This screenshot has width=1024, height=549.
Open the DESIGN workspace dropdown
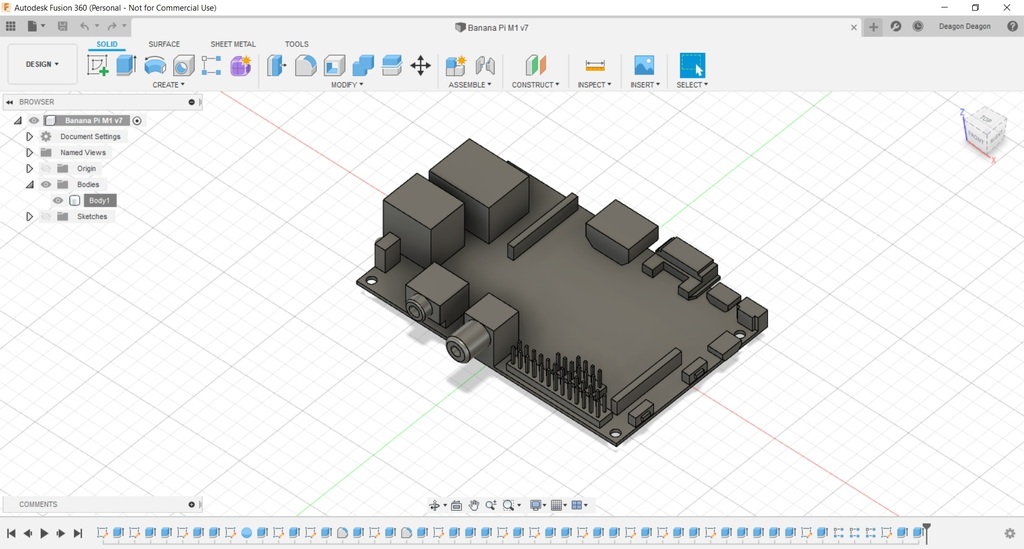(42, 64)
